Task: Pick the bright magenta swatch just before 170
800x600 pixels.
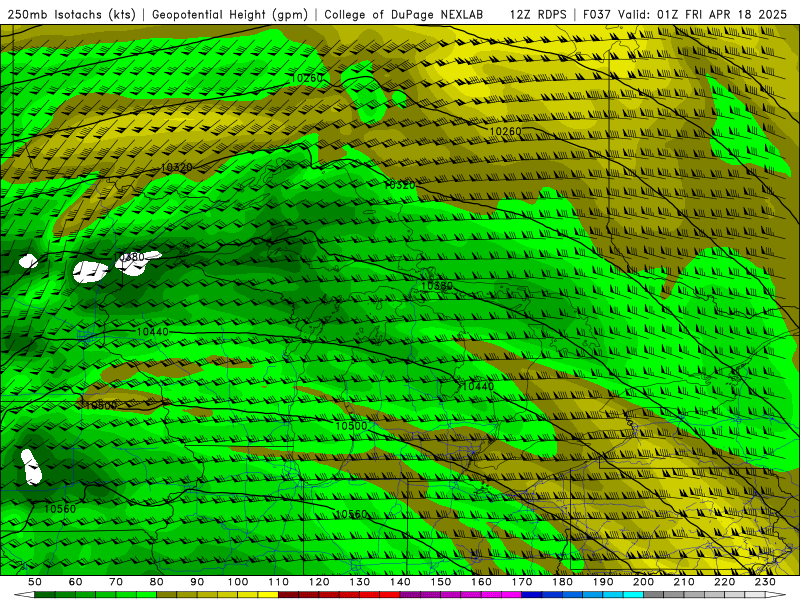Action: tap(512, 595)
